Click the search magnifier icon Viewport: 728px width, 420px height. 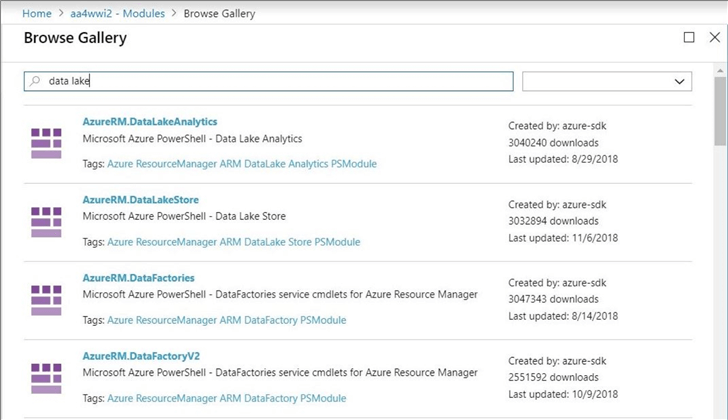point(36,82)
